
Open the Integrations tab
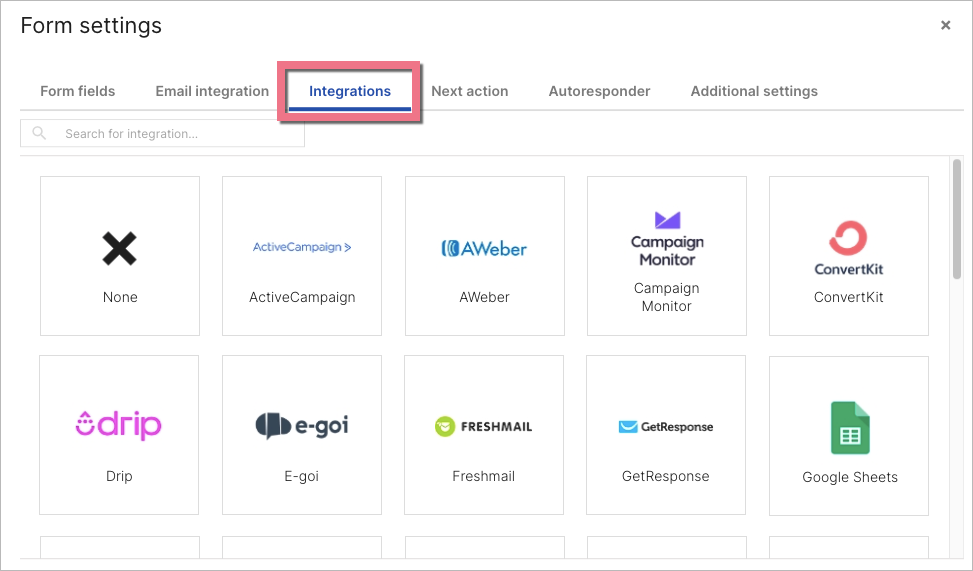pos(350,91)
